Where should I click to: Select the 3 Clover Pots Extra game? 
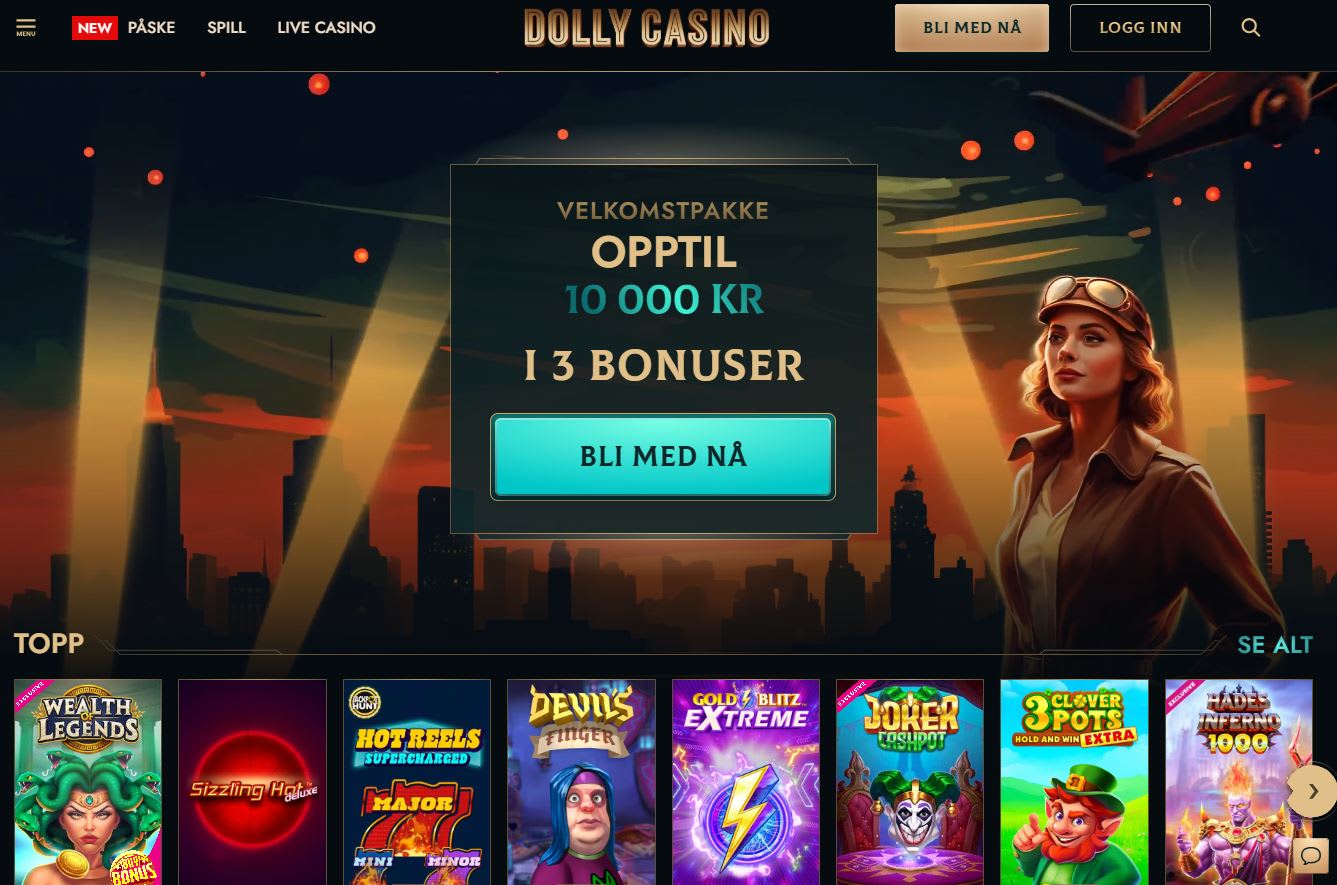pyautogui.click(x=1074, y=782)
